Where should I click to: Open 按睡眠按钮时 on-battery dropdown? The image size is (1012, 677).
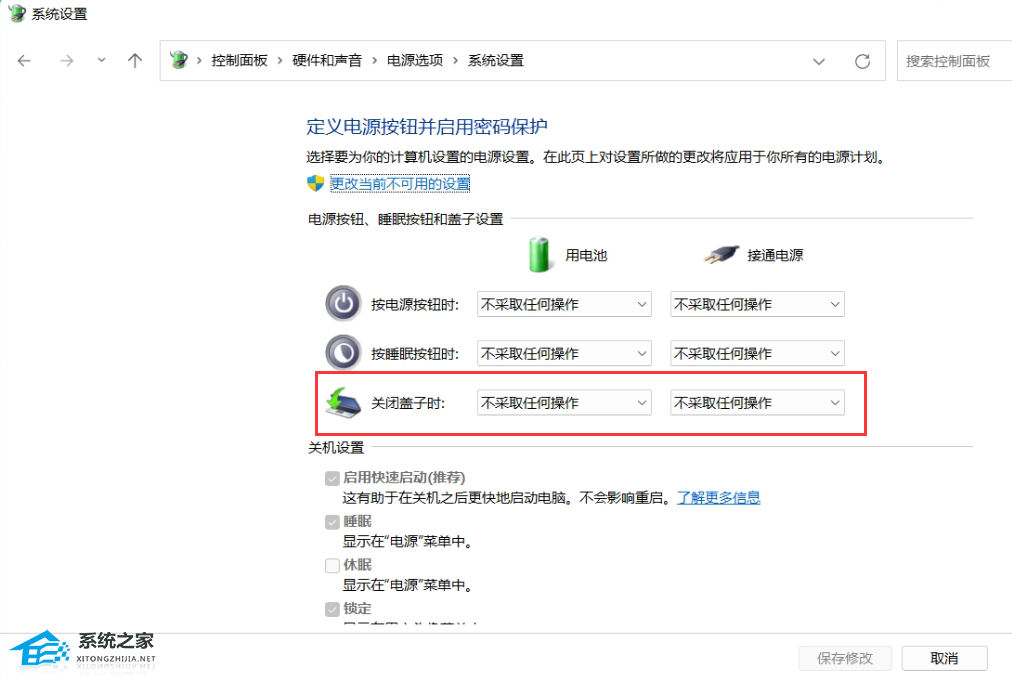[564, 353]
